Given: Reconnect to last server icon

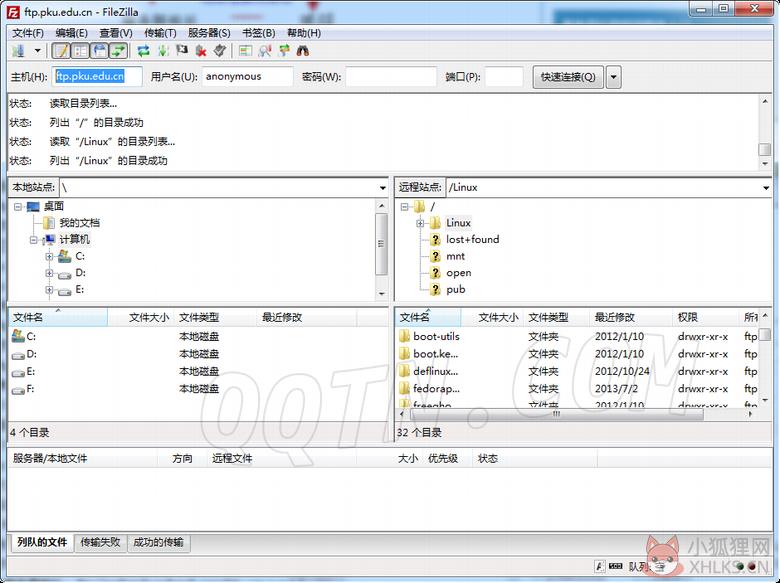Looking at the screenshot, I should pyautogui.click(x=220, y=51).
